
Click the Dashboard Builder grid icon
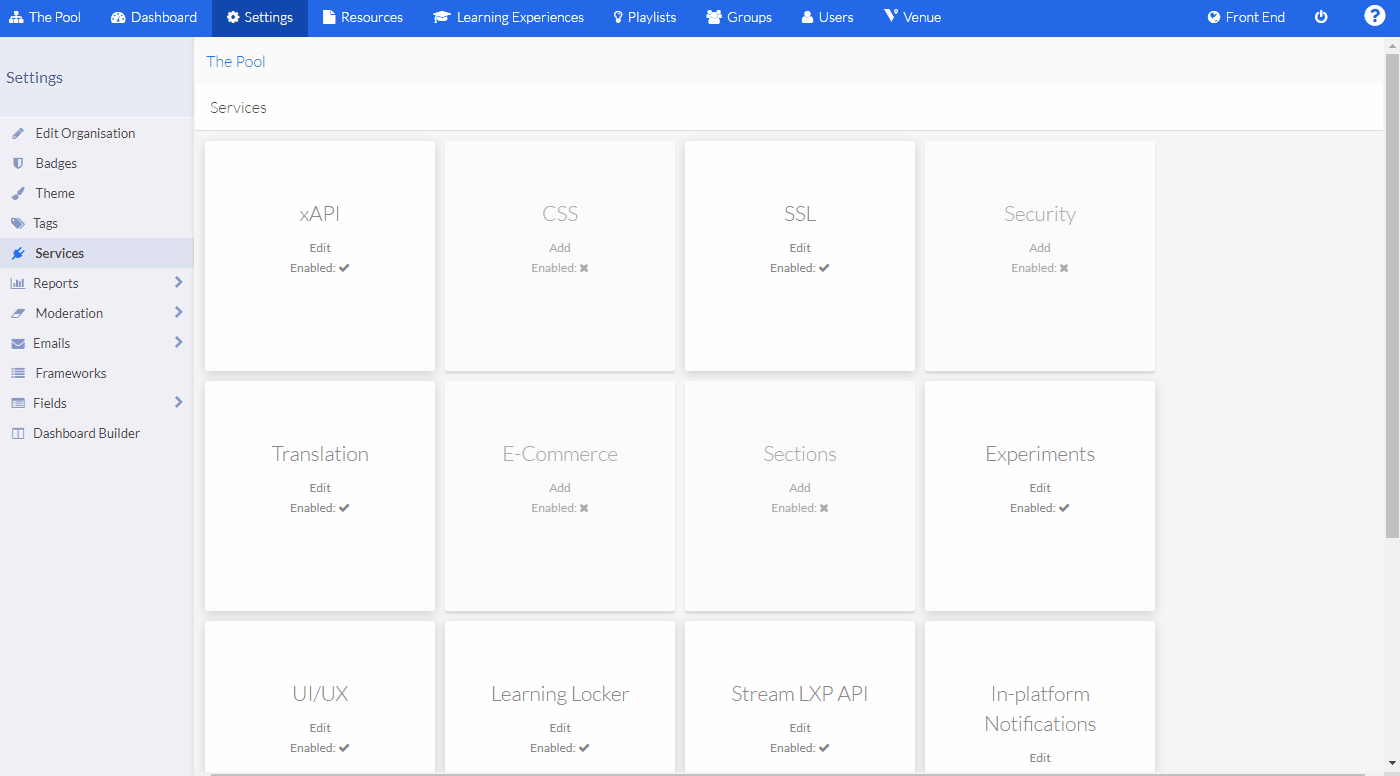click(16, 432)
